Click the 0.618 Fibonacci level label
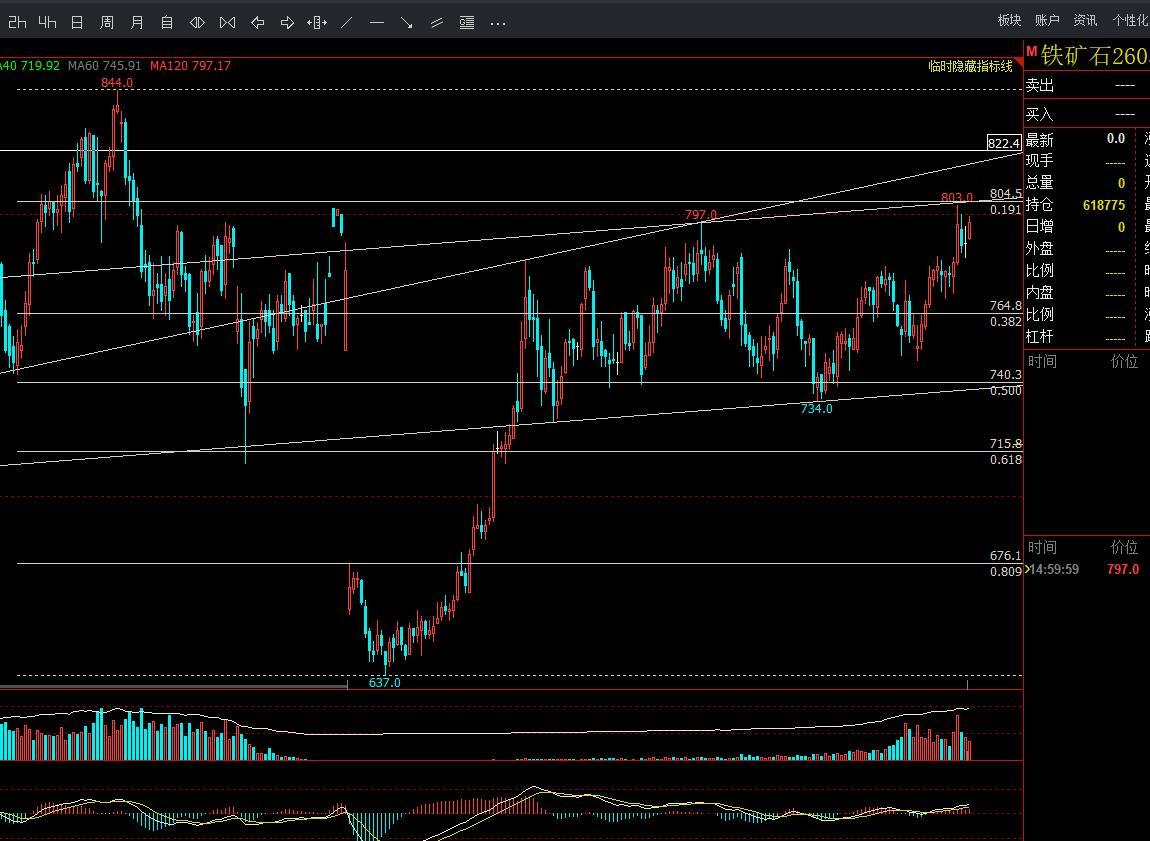The image size is (1150, 841). point(1006,460)
